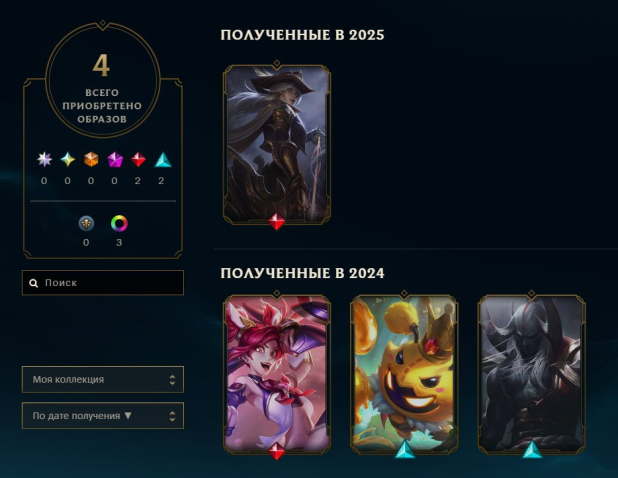Image resolution: width=618 pixels, height=478 pixels.
Task: Click the red gem under the 2025 skin
Action: pyautogui.click(x=277, y=222)
